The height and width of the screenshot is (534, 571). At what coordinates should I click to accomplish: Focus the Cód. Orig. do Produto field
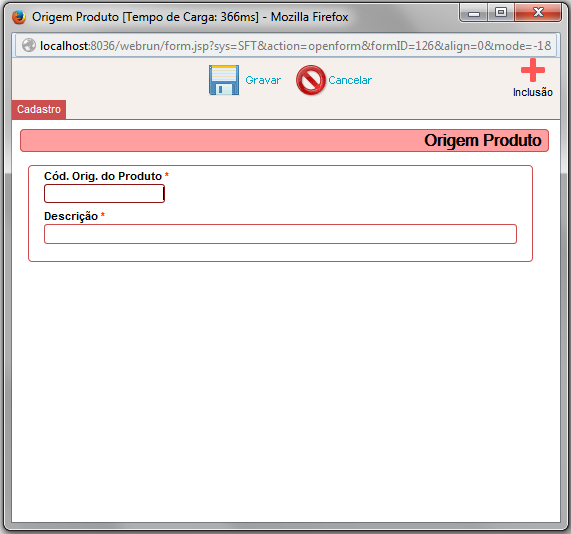coord(105,193)
